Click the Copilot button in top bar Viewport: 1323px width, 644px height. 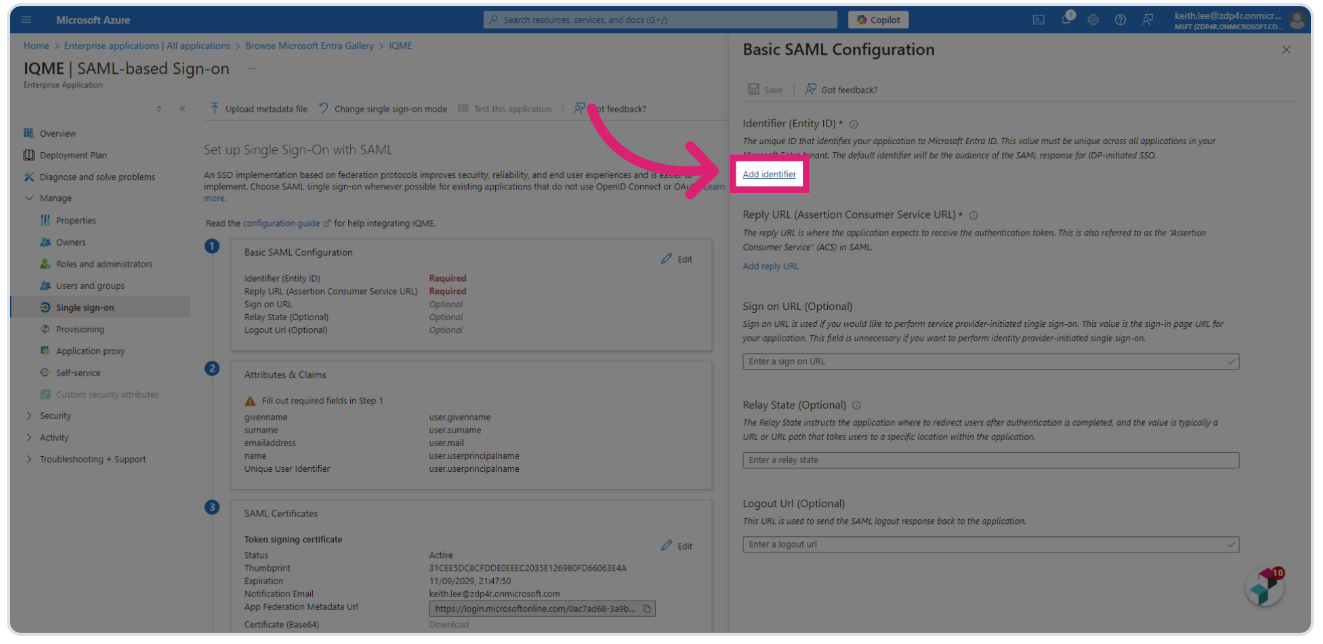879,20
